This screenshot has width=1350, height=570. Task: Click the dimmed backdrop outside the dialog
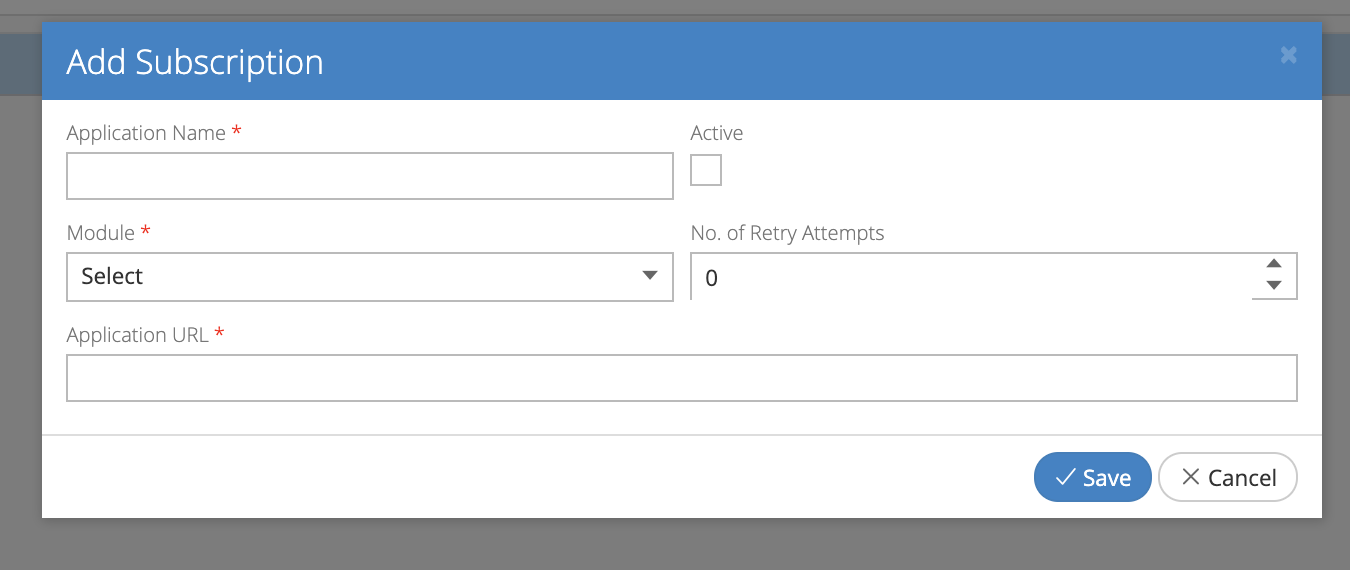pos(675,545)
